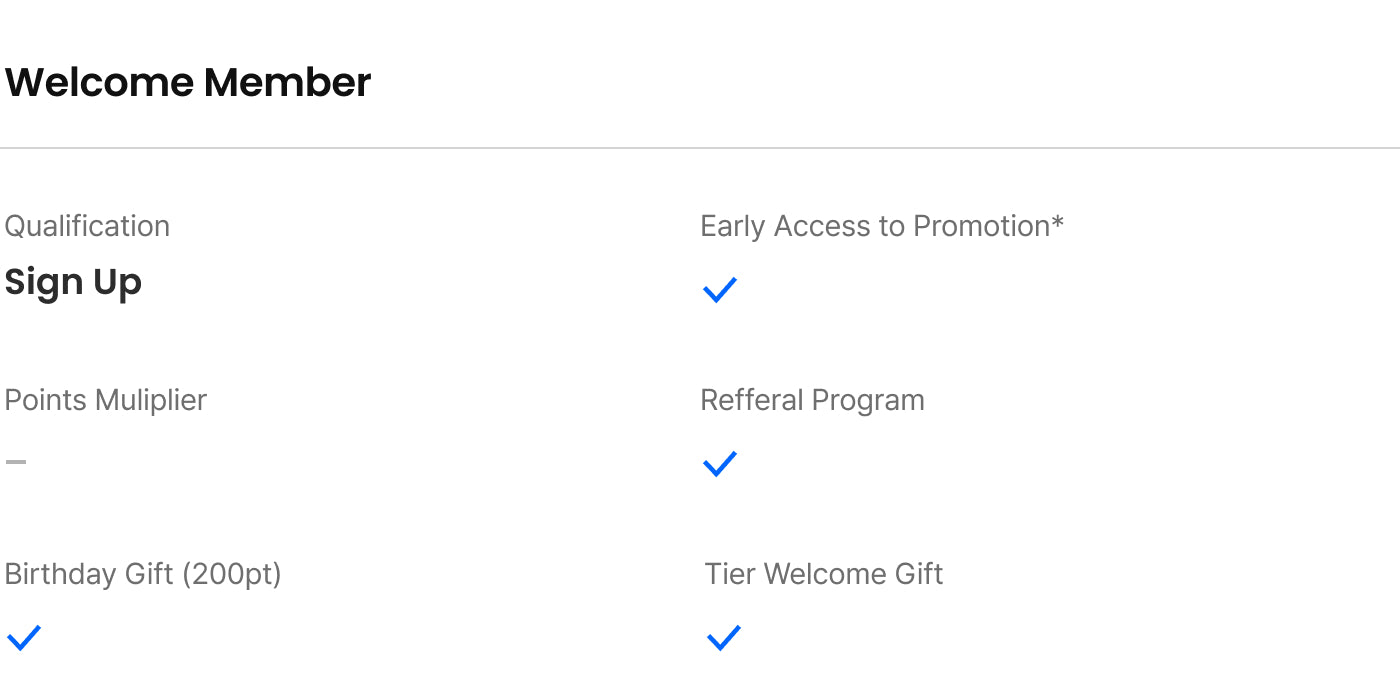Click the word Promotion in Early Access label
Image resolution: width=1400 pixels, height=700 pixels.
[981, 226]
